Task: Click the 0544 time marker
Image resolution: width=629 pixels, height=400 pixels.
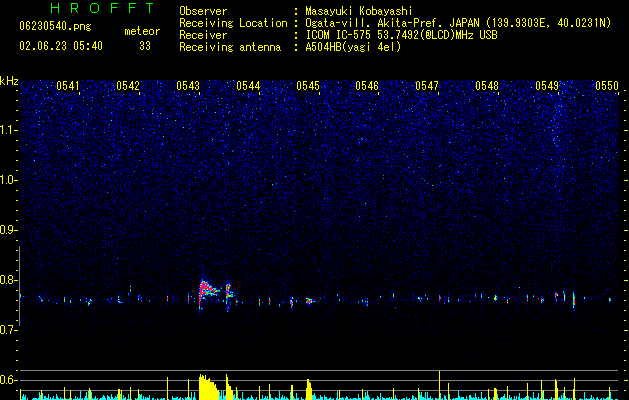Action: tap(248, 86)
